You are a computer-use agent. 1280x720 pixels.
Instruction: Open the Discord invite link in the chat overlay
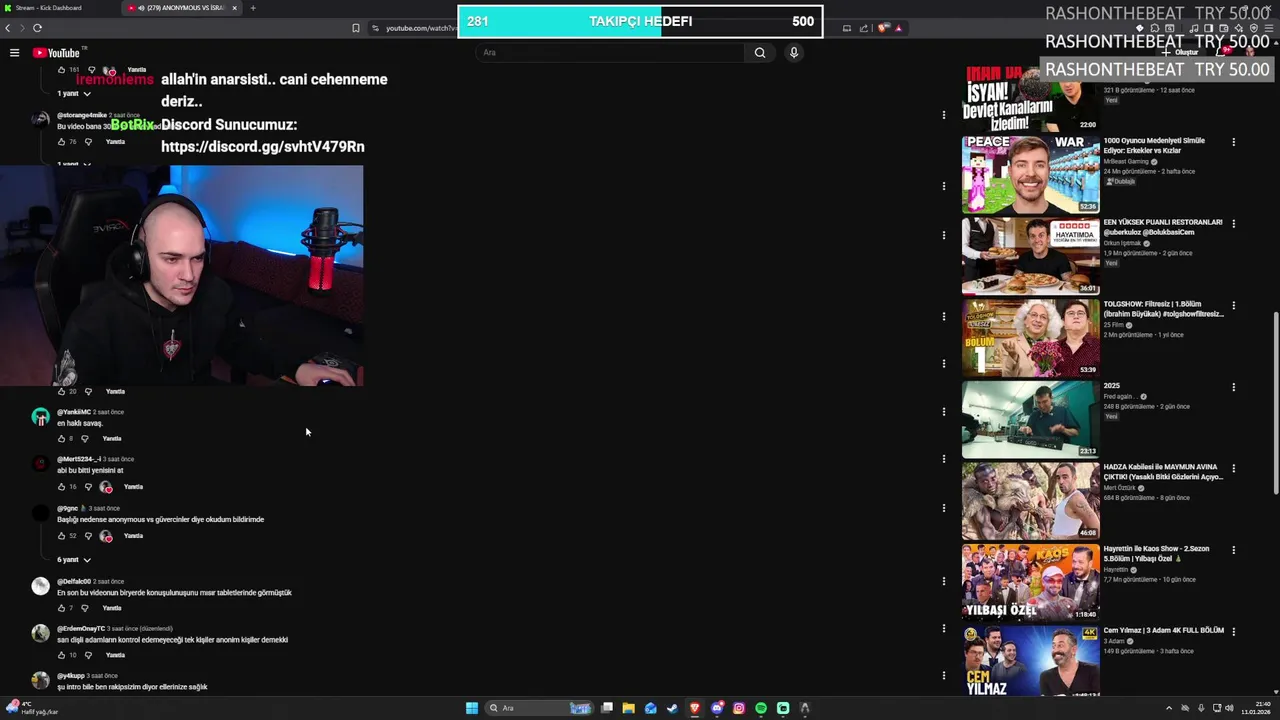click(262, 147)
